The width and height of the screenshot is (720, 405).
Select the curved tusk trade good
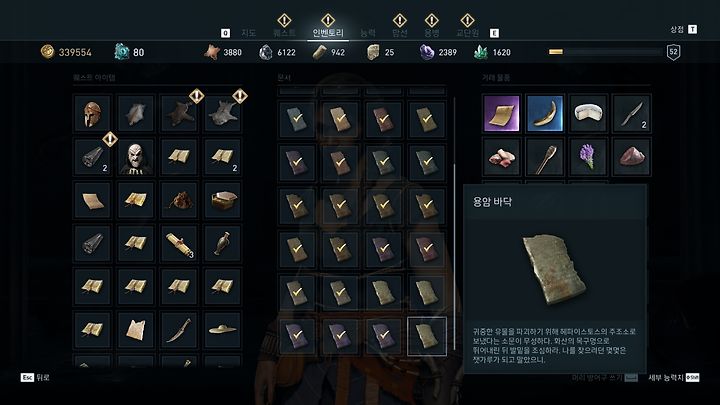pos(545,113)
